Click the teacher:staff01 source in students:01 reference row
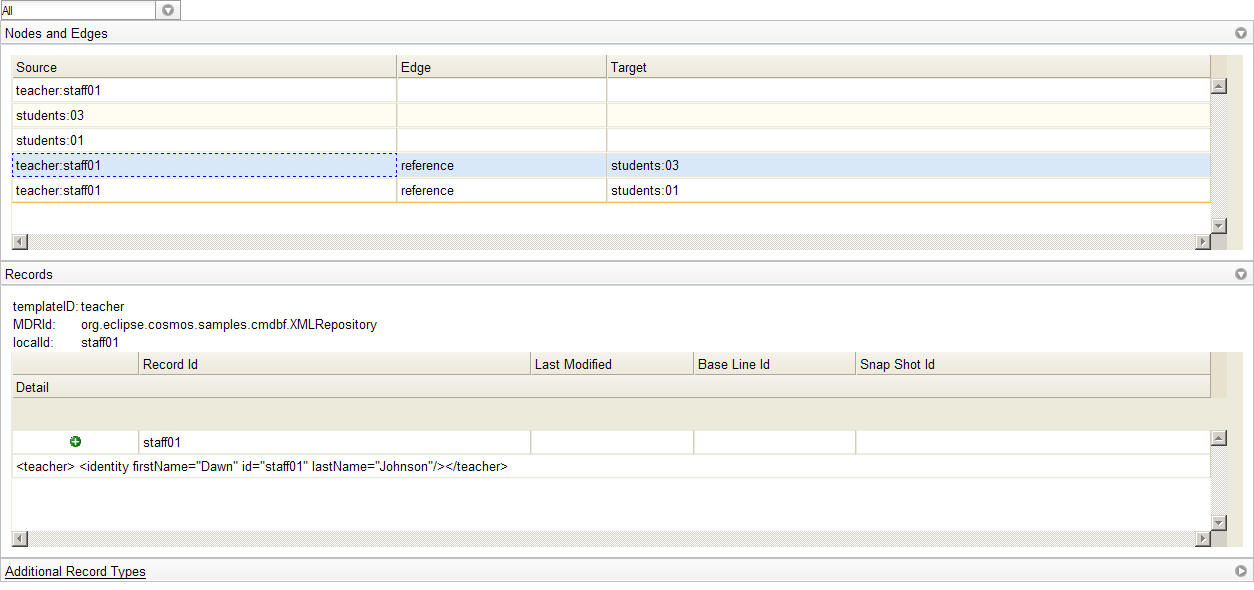 204,190
